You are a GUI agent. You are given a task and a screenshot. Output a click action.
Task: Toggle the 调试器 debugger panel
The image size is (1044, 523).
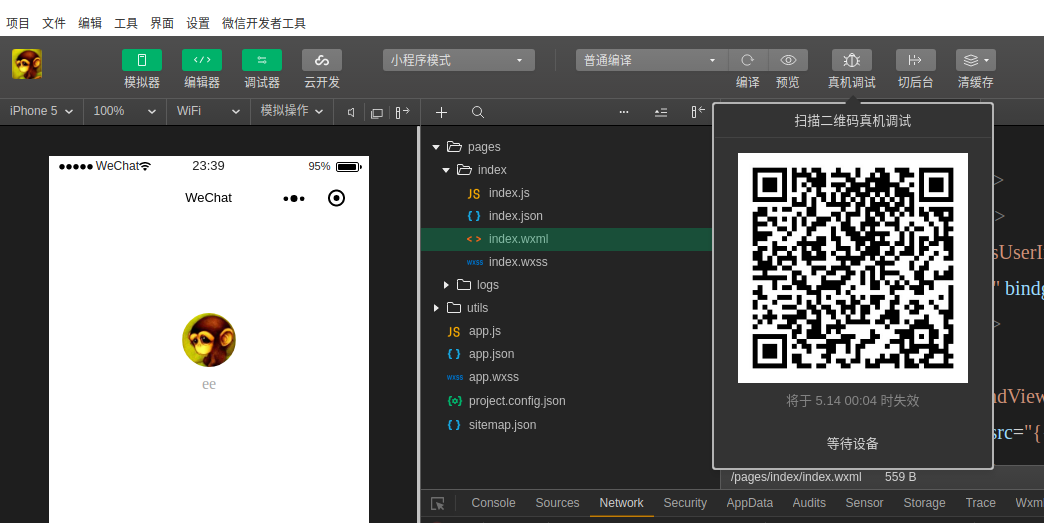(262, 60)
